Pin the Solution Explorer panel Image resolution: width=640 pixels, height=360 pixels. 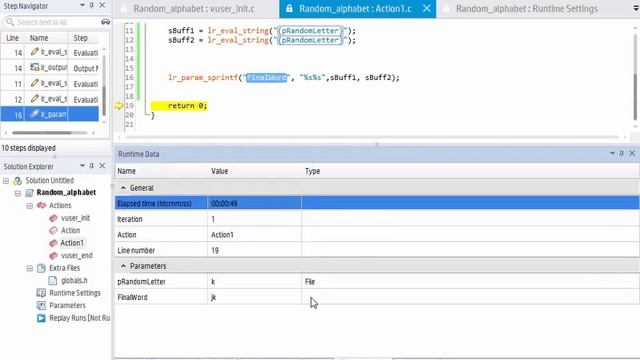[92, 166]
